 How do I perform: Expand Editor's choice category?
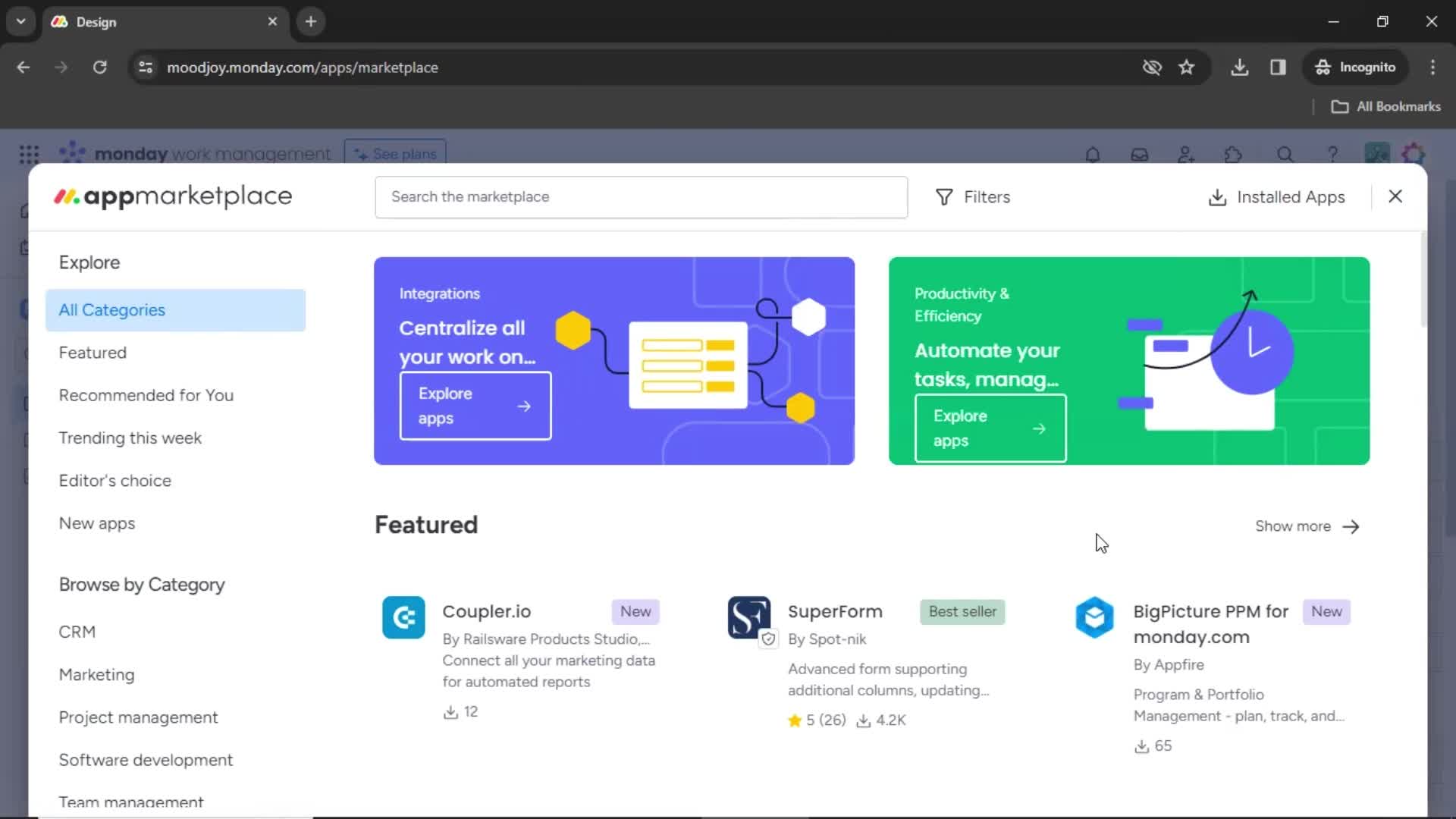click(115, 480)
